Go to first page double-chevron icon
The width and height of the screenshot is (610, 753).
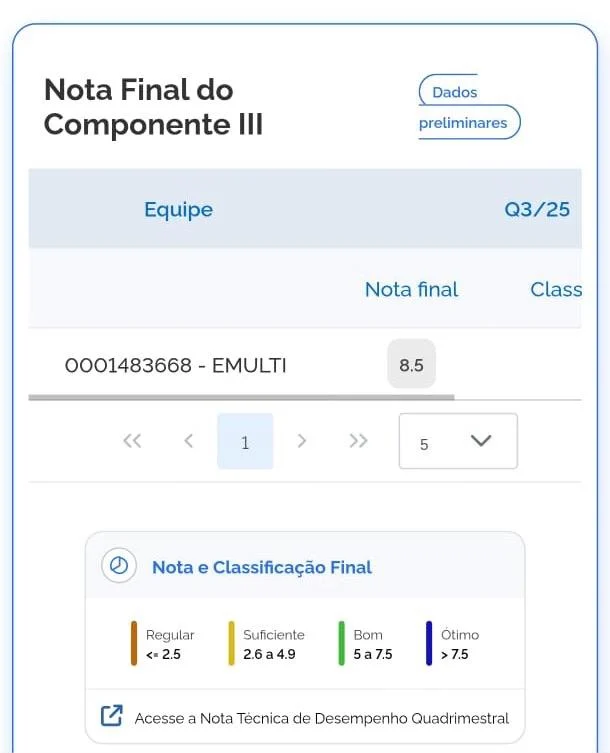click(132, 441)
